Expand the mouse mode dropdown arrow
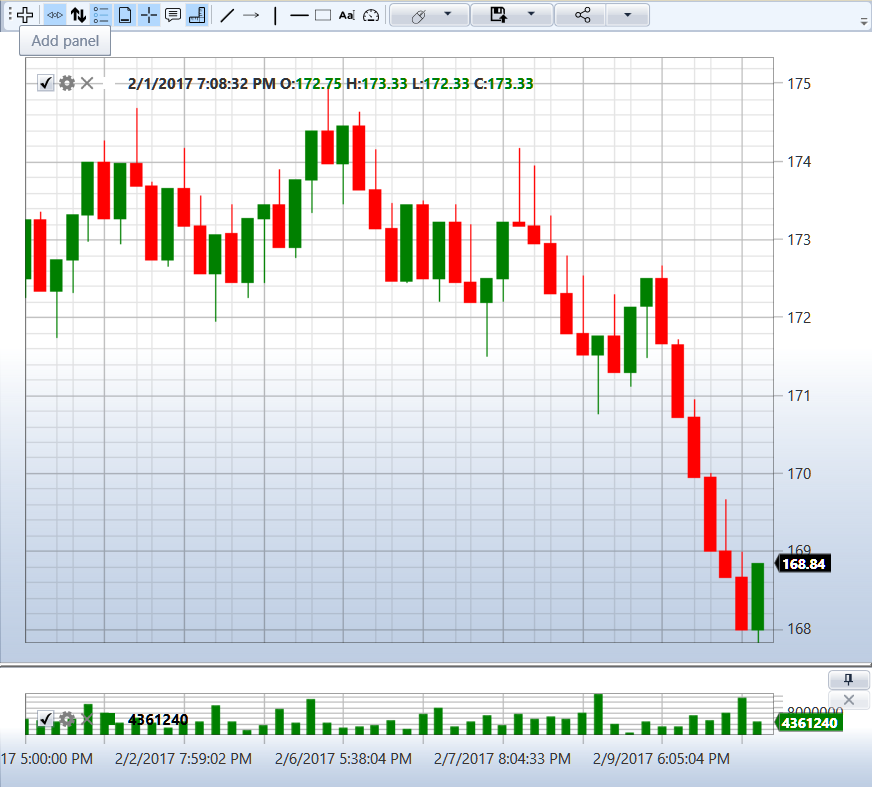 448,14
